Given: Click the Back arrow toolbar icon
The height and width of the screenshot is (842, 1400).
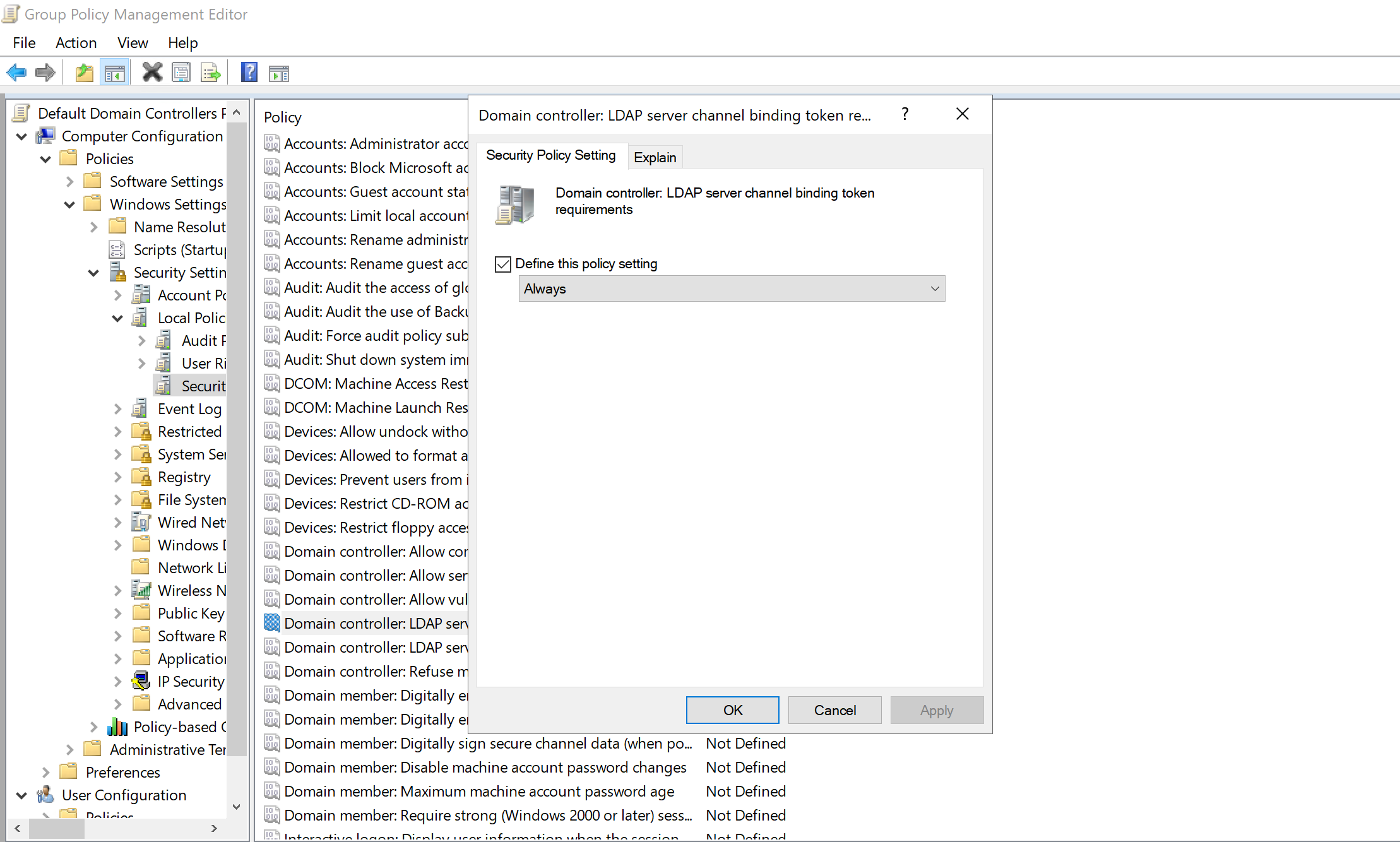Looking at the screenshot, I should pyautogui.click(x=16, y=73).
